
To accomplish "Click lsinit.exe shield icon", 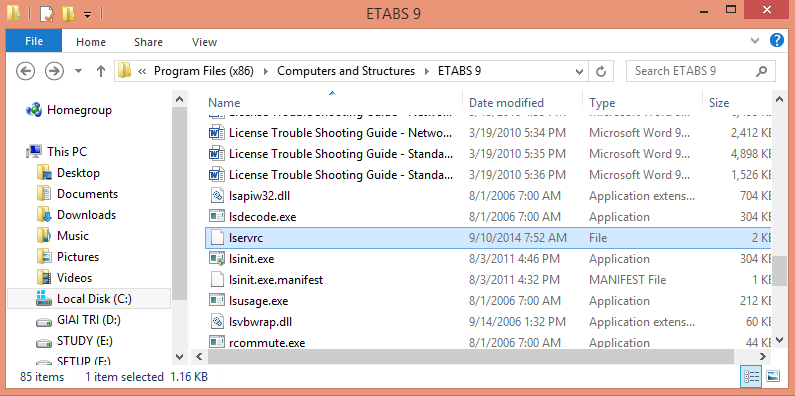I will 217,259.
